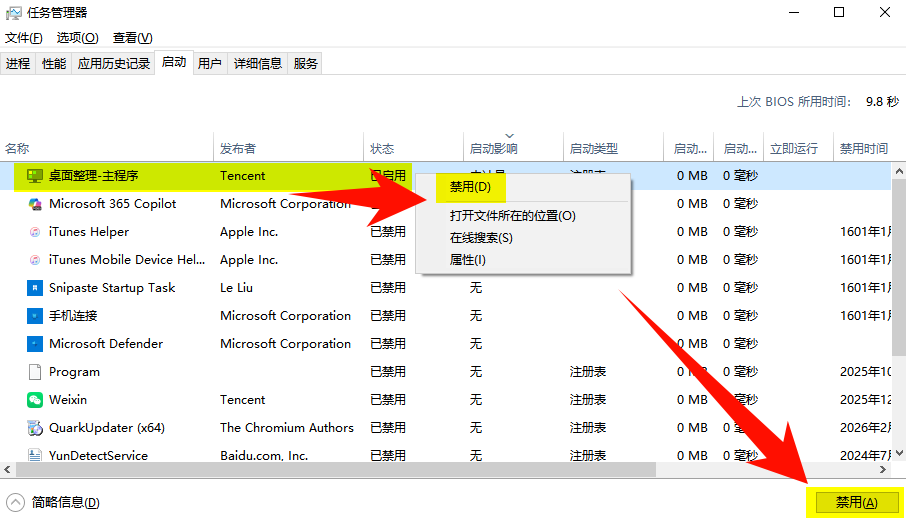Screen dimensions: 906x524
Task: Choose 禁用(D) in context menu
Action: [470, 187]
